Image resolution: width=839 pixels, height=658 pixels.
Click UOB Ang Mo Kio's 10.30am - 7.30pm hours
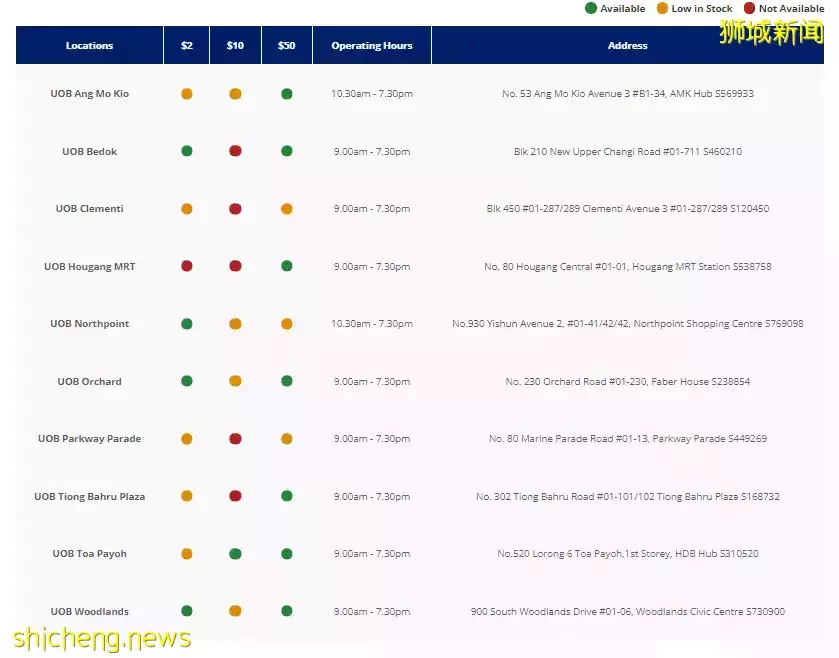pos(372,94)
